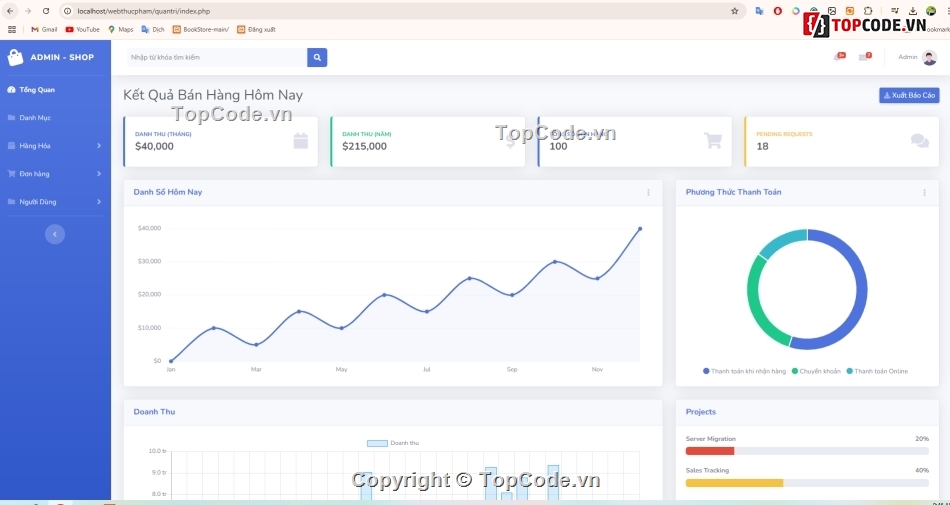Click Google Translate extension icon
The image size is (950, 505).
click(760, 11)
